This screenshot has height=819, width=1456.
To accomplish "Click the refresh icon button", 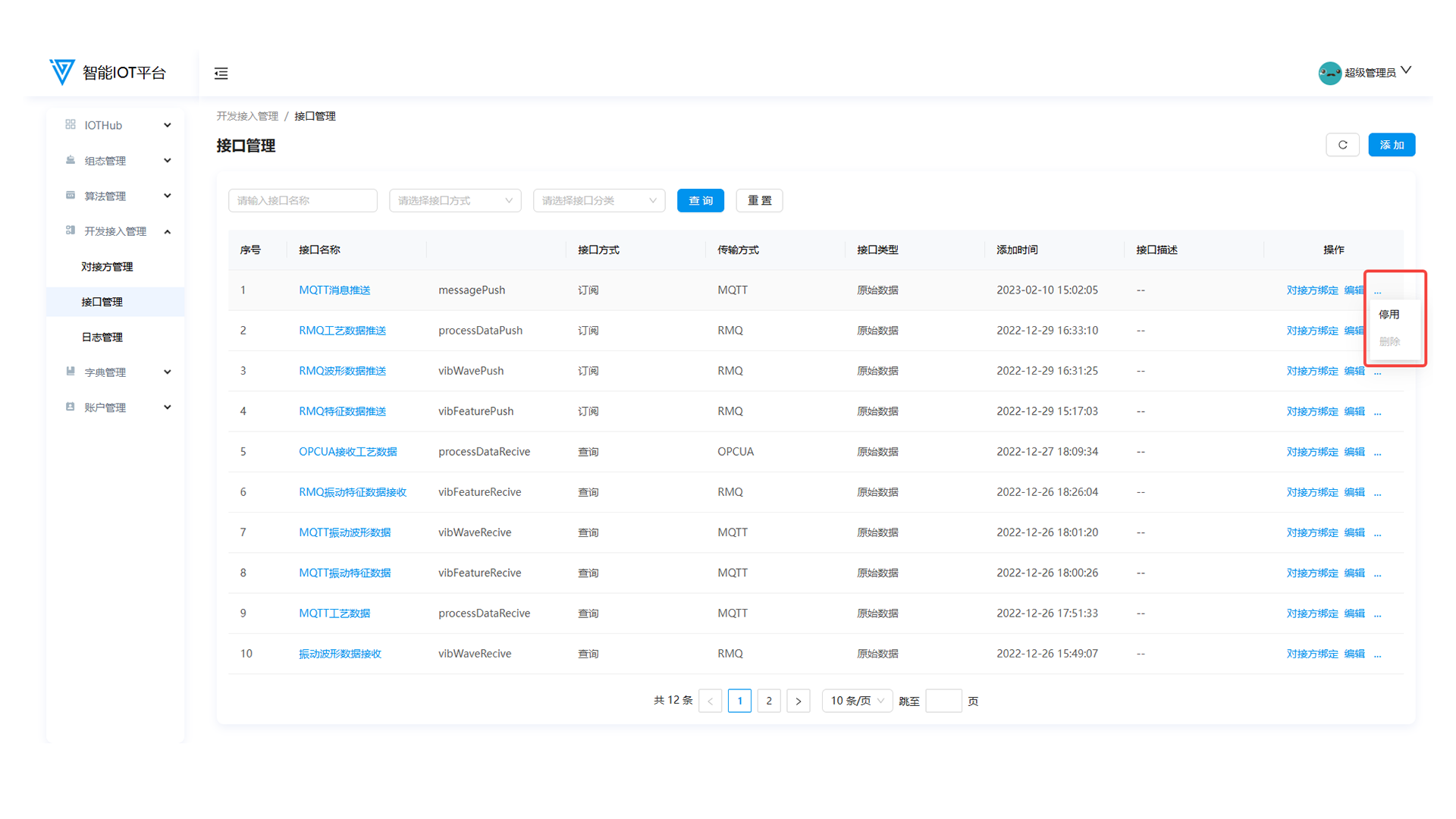I will point(1342,145).
